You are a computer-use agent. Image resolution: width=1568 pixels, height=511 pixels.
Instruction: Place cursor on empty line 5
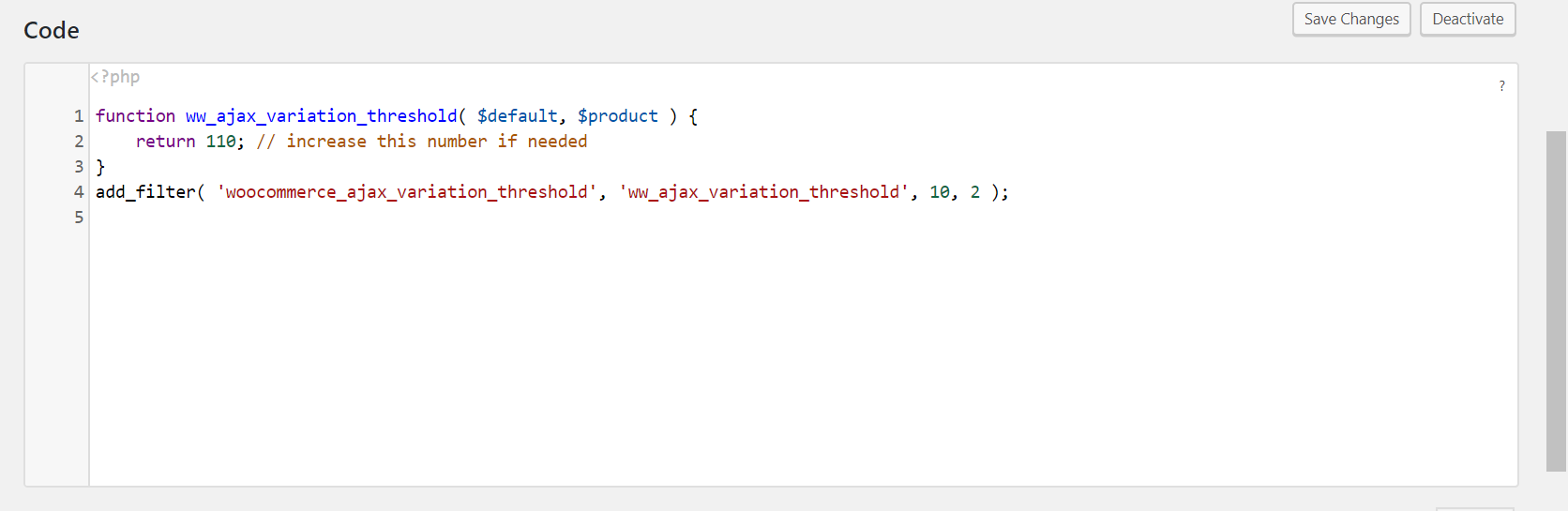pyautogui.click(x=803, y=218)
